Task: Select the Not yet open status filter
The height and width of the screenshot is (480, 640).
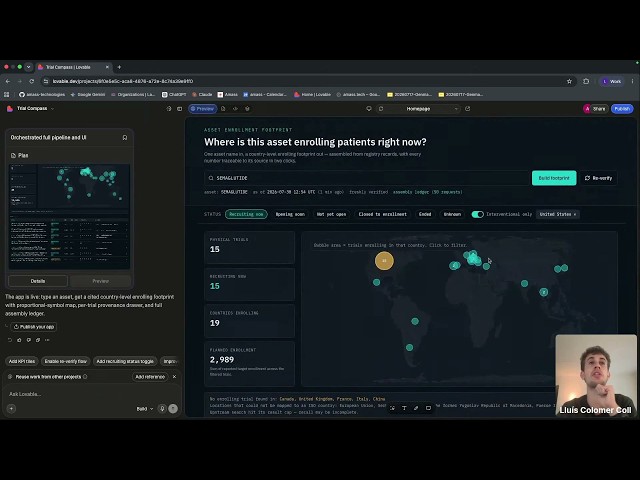Action: (x=331, y=214)
